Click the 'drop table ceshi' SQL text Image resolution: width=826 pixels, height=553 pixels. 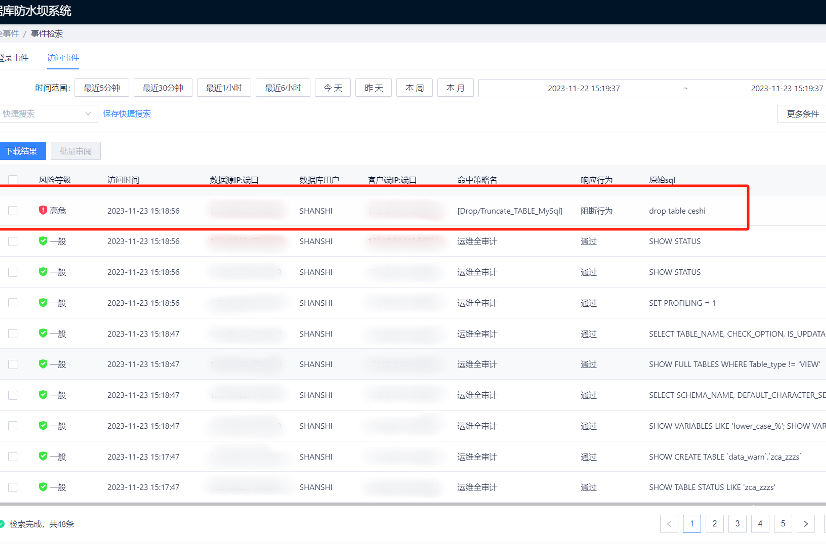[677, 211]
